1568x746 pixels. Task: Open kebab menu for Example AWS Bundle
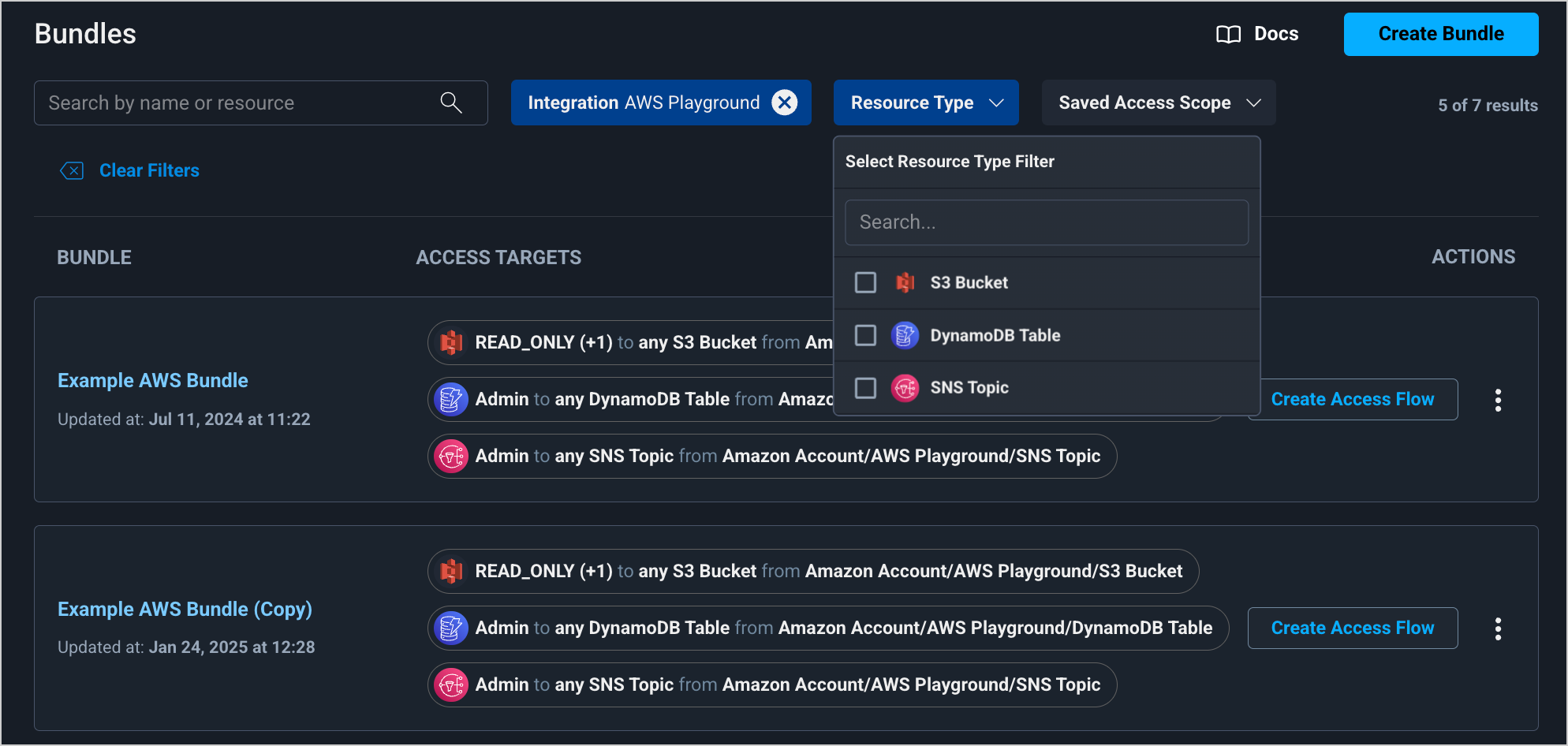point(1498,400)
